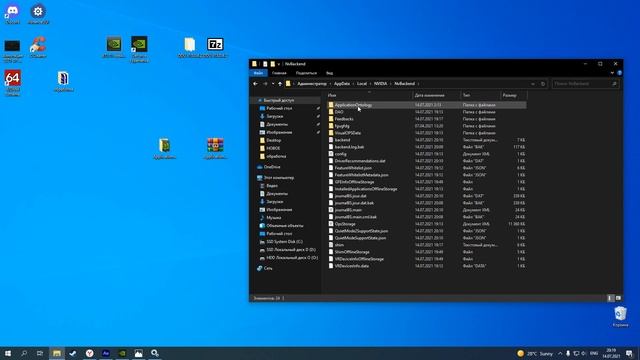The height and width of the screenshot is (360, 640).
Task: Go up one folder level in Explorer
Action: pos(280,84)
